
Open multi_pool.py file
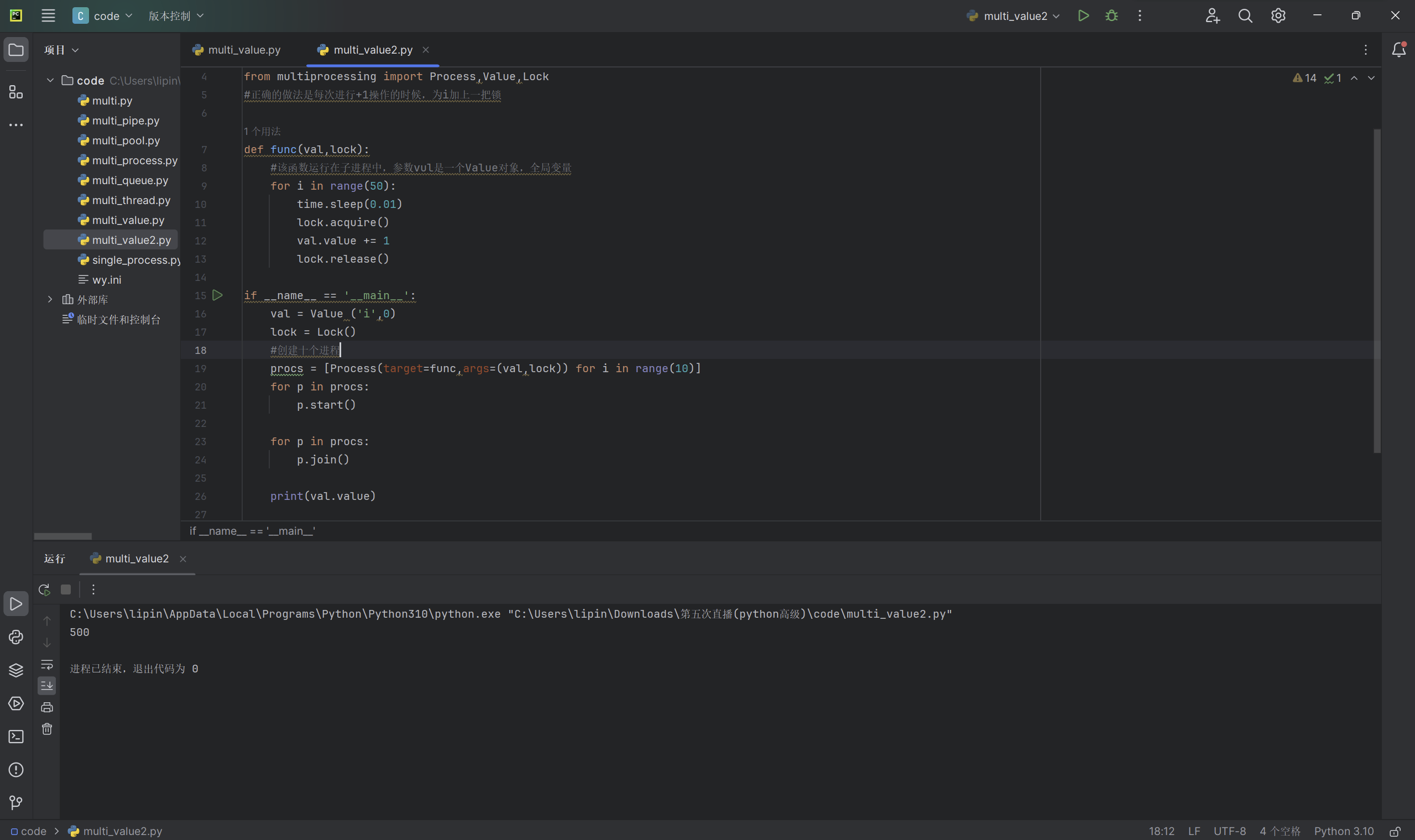click(119, 140)
